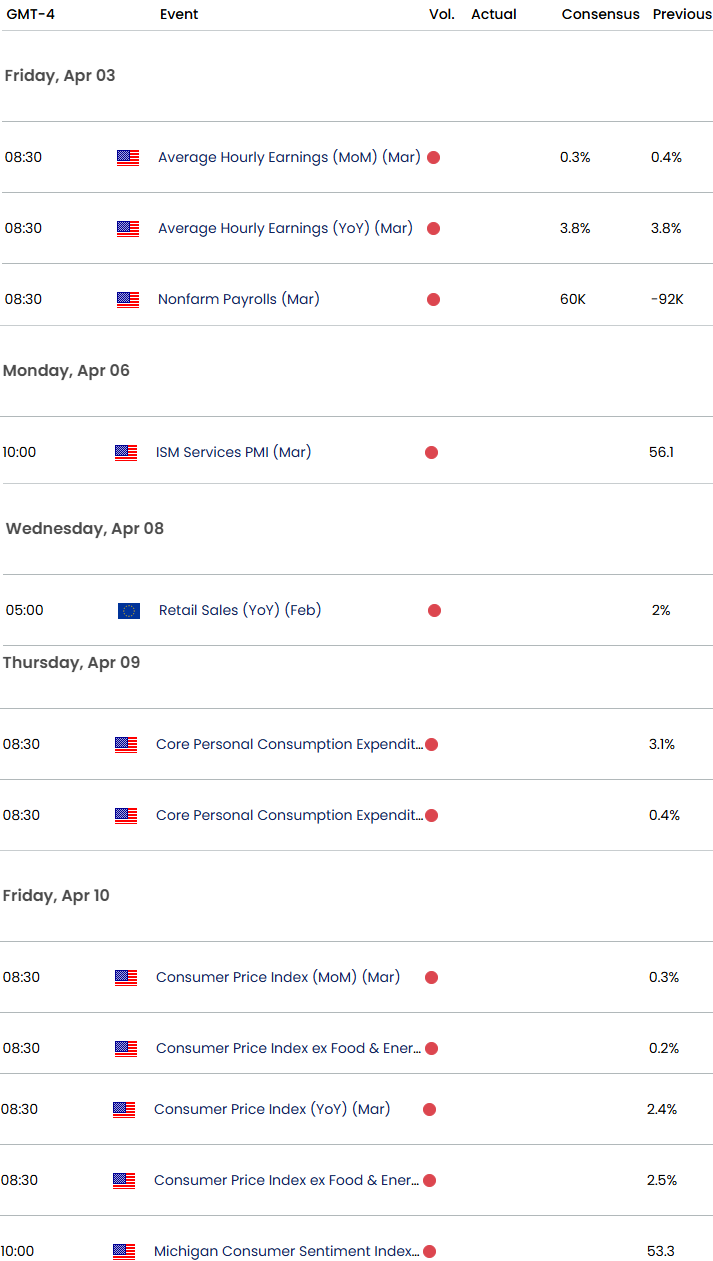Open ISM Services PMI (Mar) event
This screenshot has width=713, height=1261.
pyautogui.click(x=233, y=452)
